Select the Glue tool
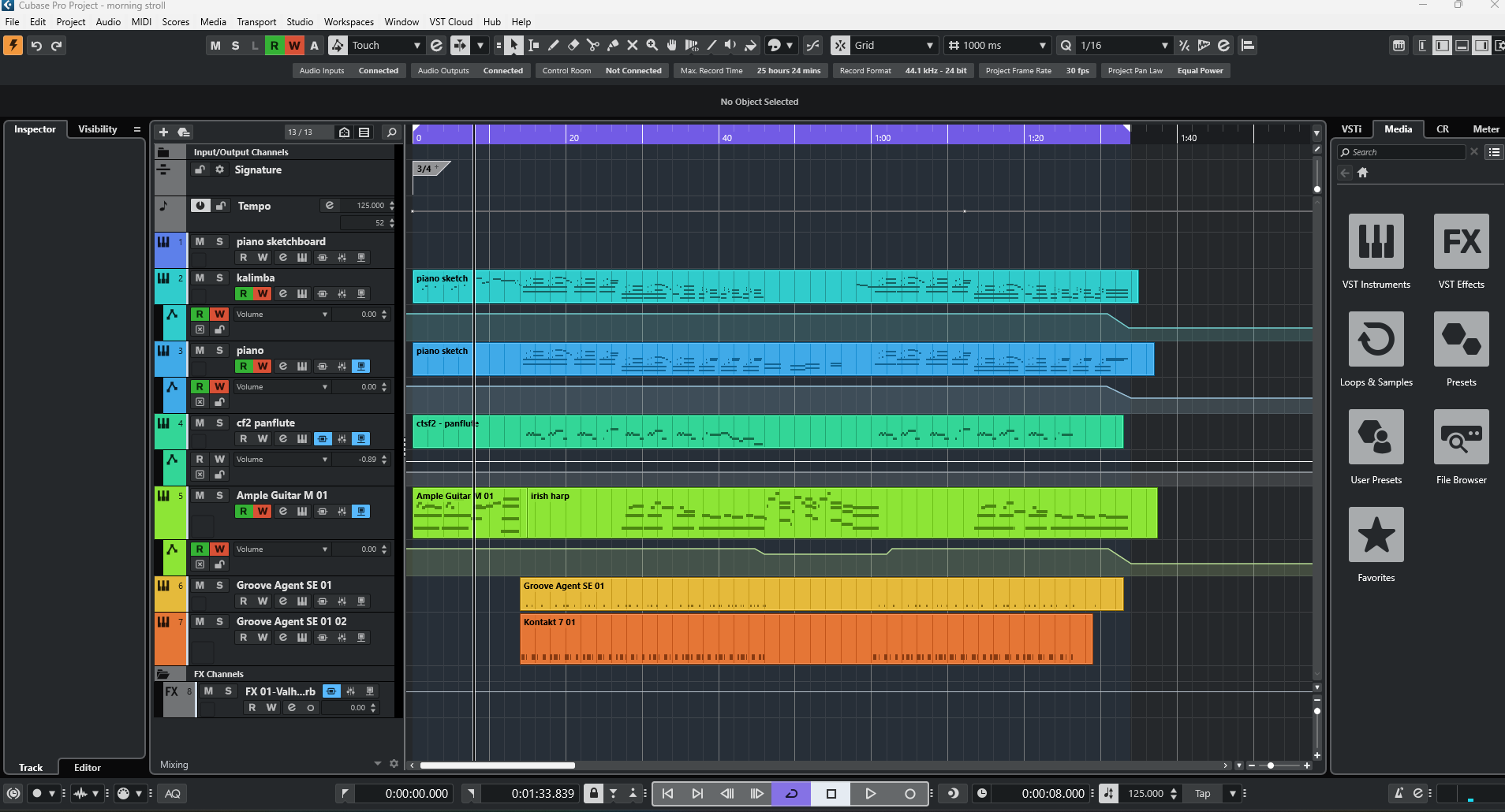This screenshot has width=1505, height=812. click(x=613, y=46)
